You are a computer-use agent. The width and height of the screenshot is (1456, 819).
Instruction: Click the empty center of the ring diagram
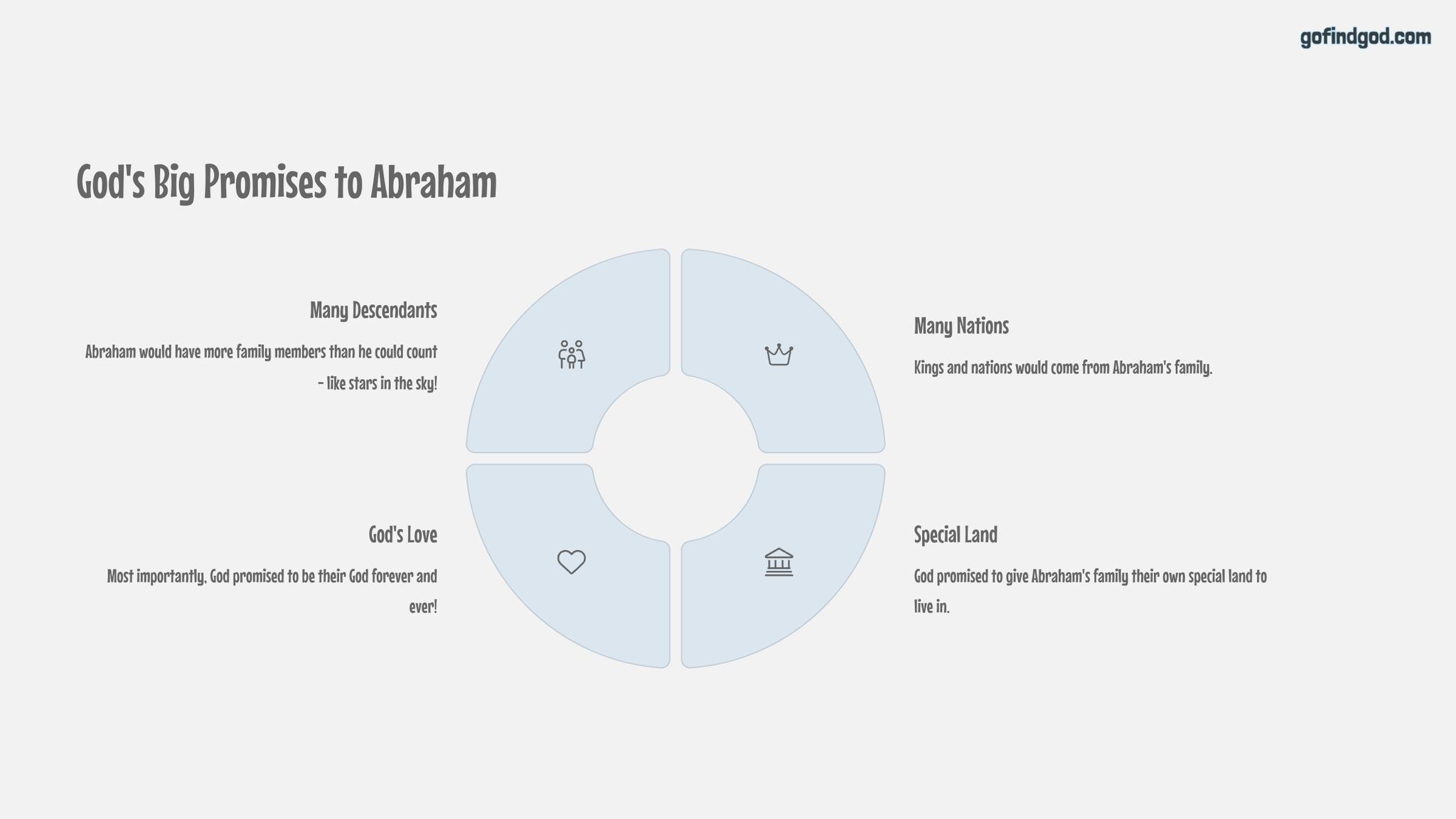pyautogui.click(x=675, y=458)
